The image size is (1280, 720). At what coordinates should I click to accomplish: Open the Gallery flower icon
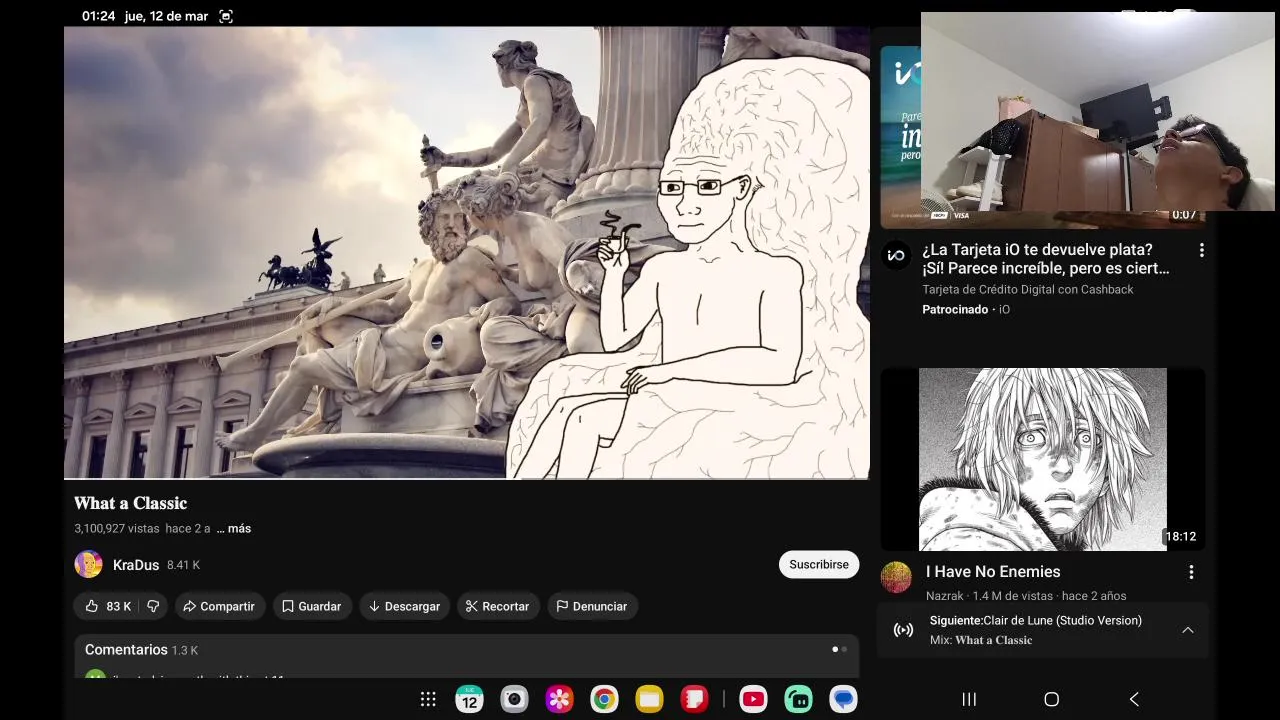coord(559,699)
